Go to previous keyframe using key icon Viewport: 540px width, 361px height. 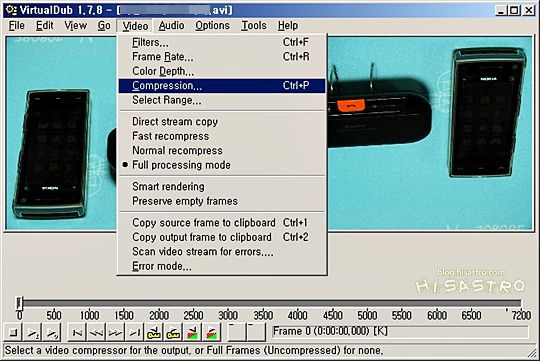pyautogui.click(x=154, y=333)
